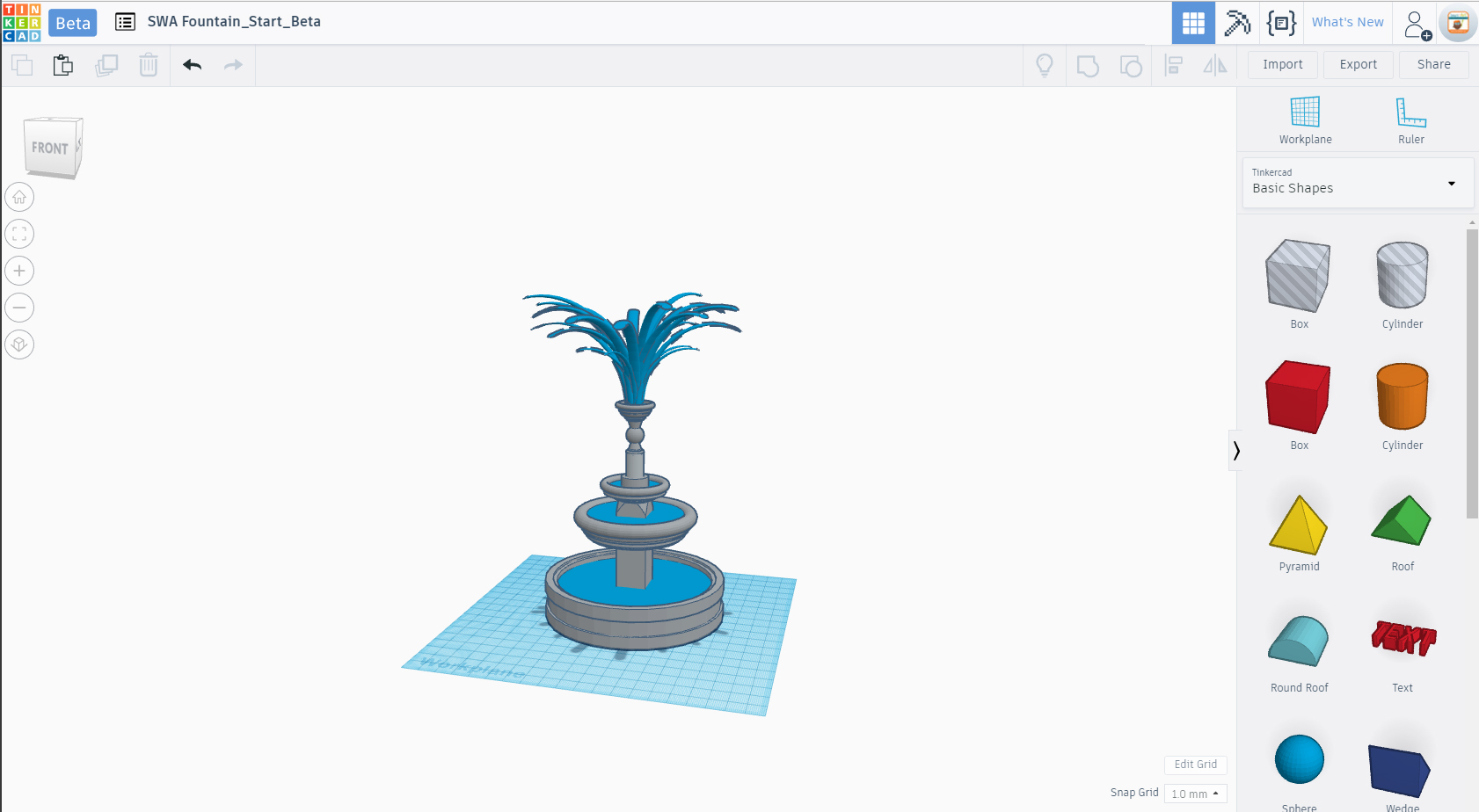This screenshot has width=1479, height=812.
Task: Click the Export button
Action: click(1359, 65)
